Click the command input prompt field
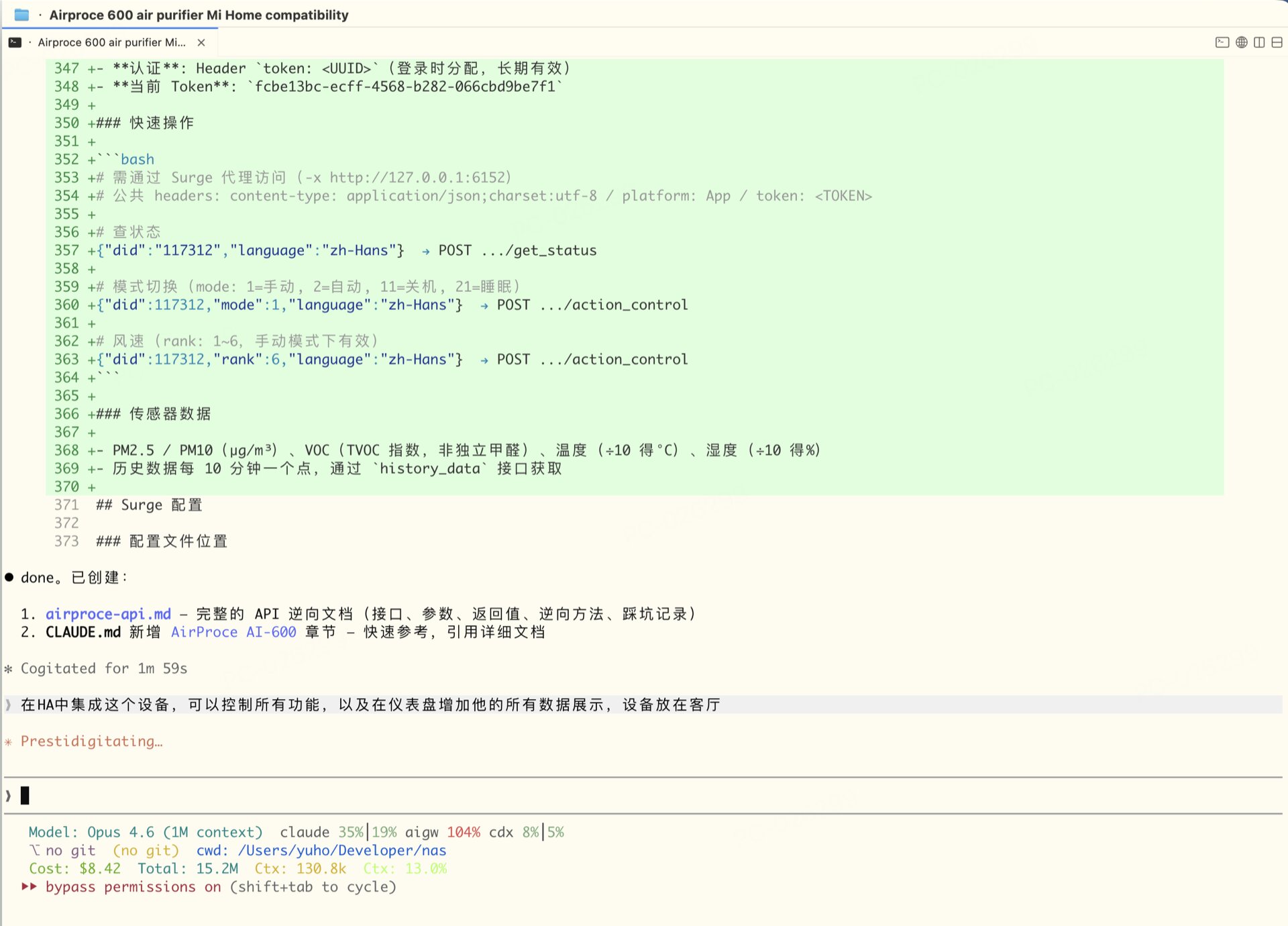 point(335,796)
